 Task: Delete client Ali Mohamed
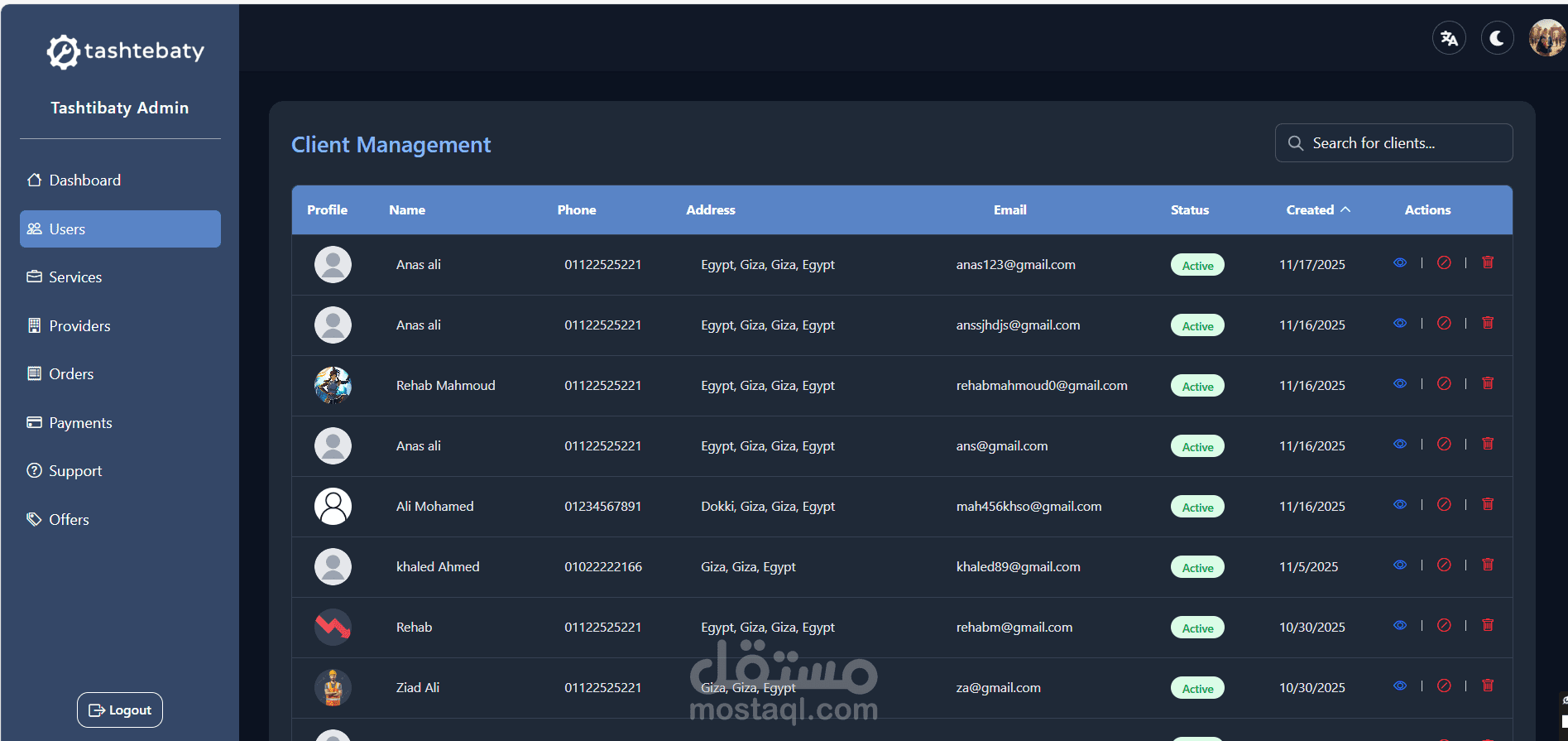click(1488, 504)
